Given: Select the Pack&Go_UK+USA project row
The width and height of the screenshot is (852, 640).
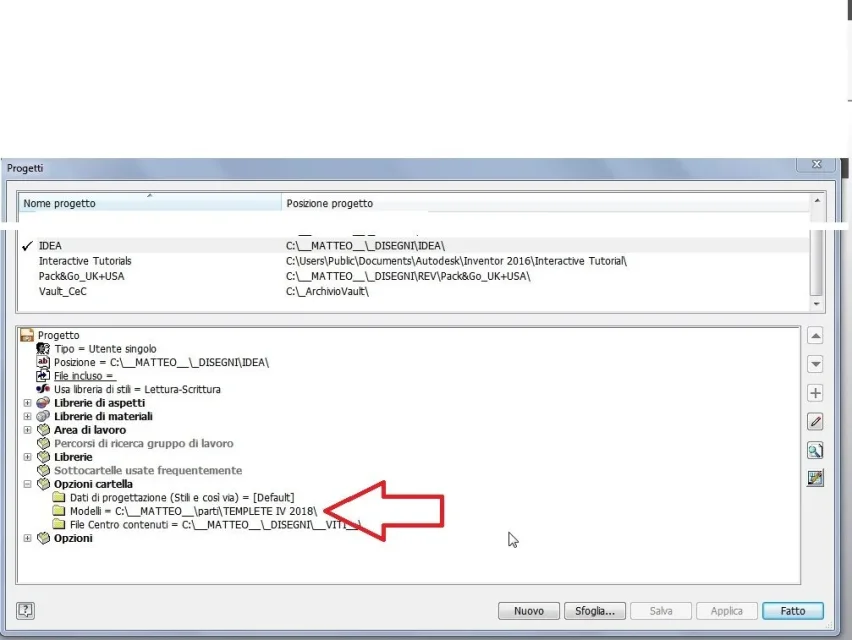Looking at the screenshot, I should tap(414, 276).
